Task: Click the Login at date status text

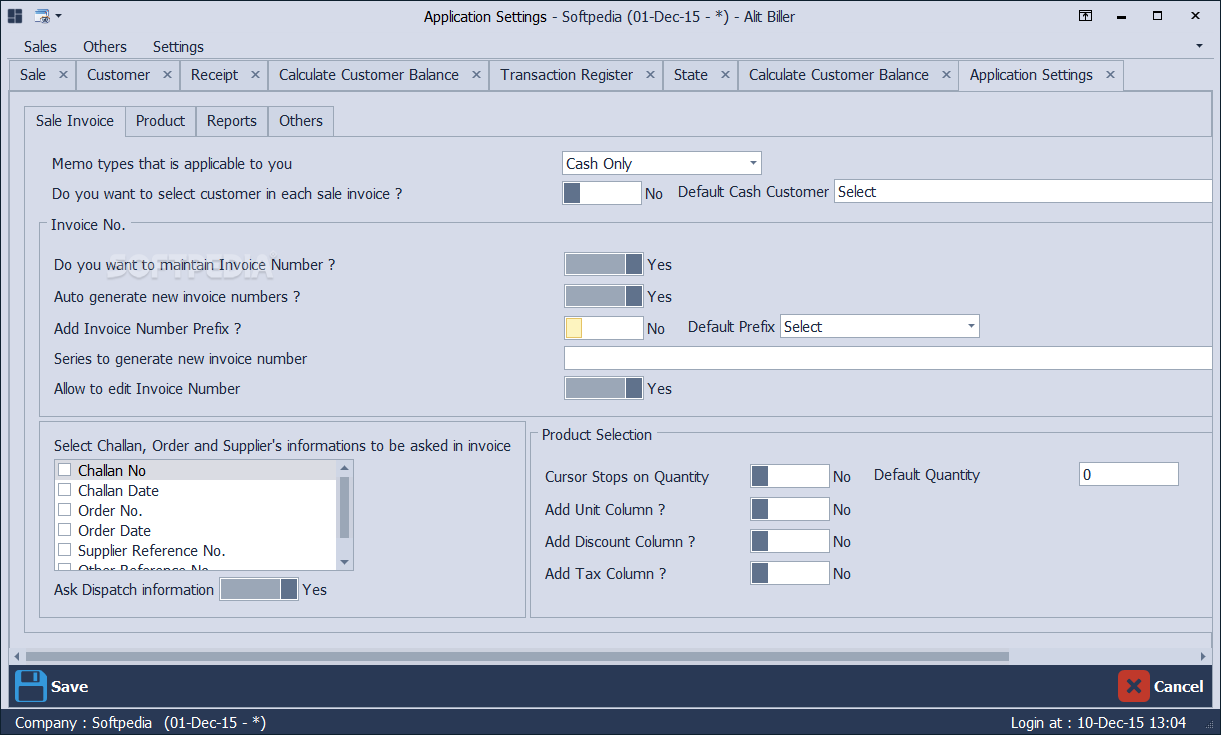Action: tap(1099, 723)
